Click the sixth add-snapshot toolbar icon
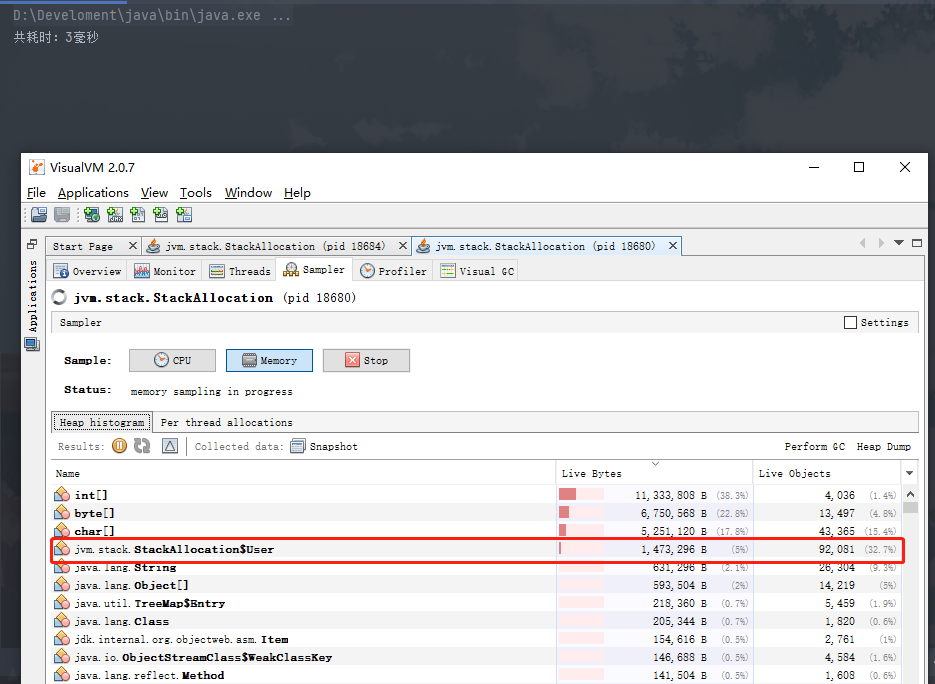 [x=160, y=215]
